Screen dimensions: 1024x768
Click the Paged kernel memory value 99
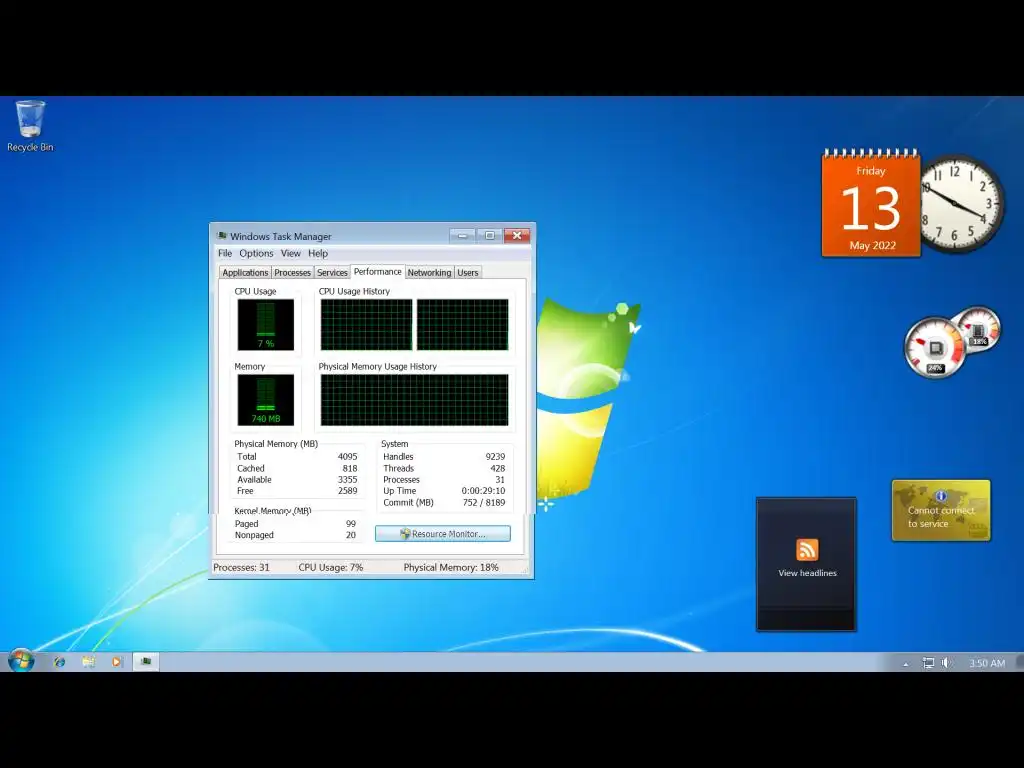pyautogui.click(x=351, y=524)
